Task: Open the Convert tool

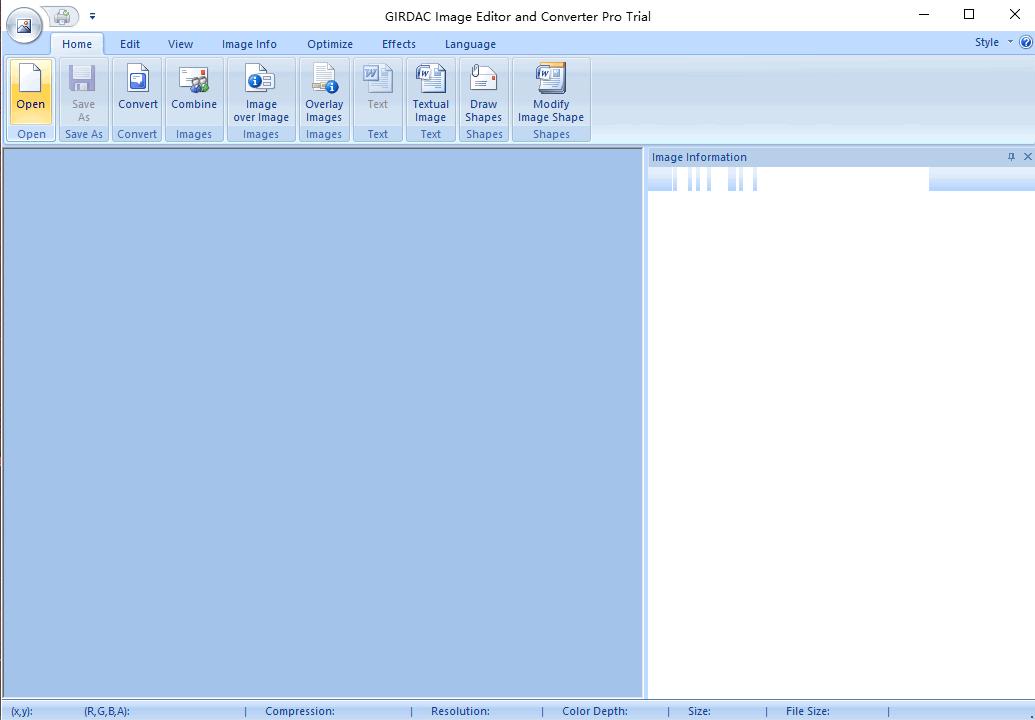Action: coord(137,91)
